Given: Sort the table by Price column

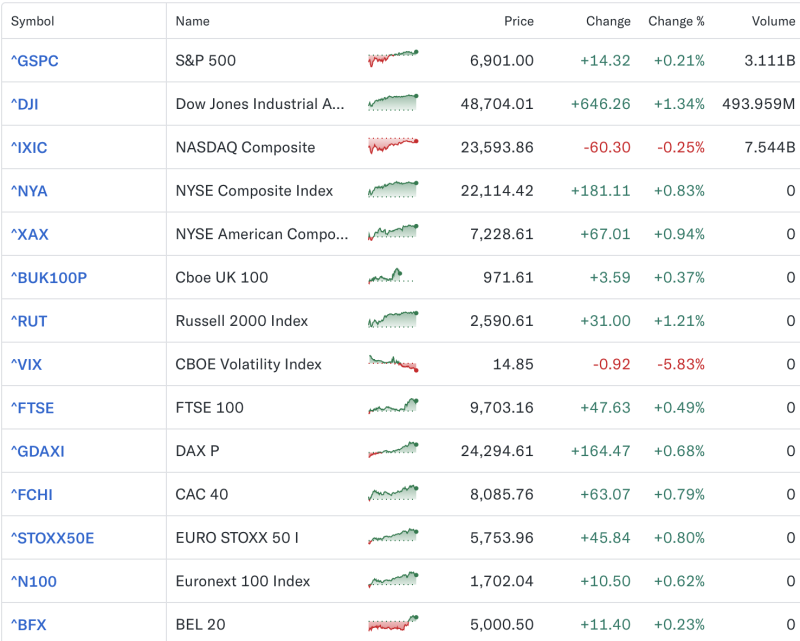Looking at the screenshot, I should [x=519, y=20].
